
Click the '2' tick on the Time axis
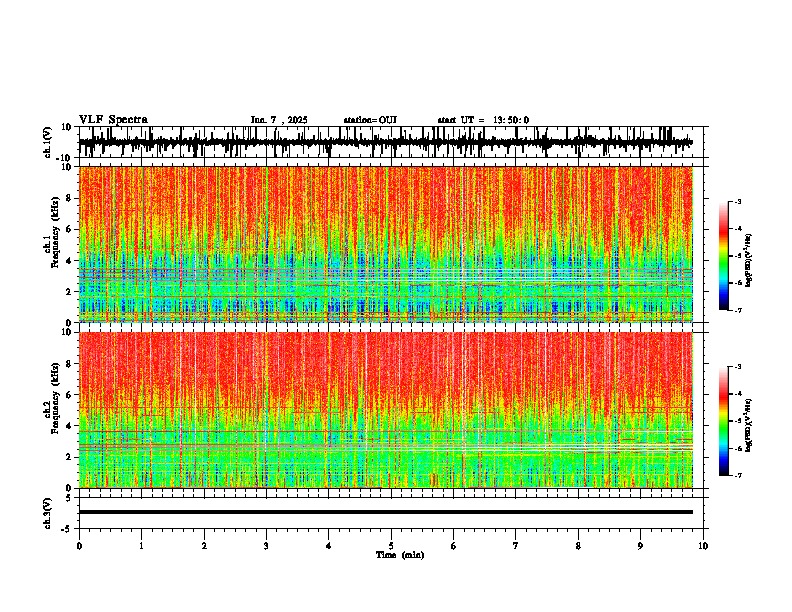[x=204, y=546]
